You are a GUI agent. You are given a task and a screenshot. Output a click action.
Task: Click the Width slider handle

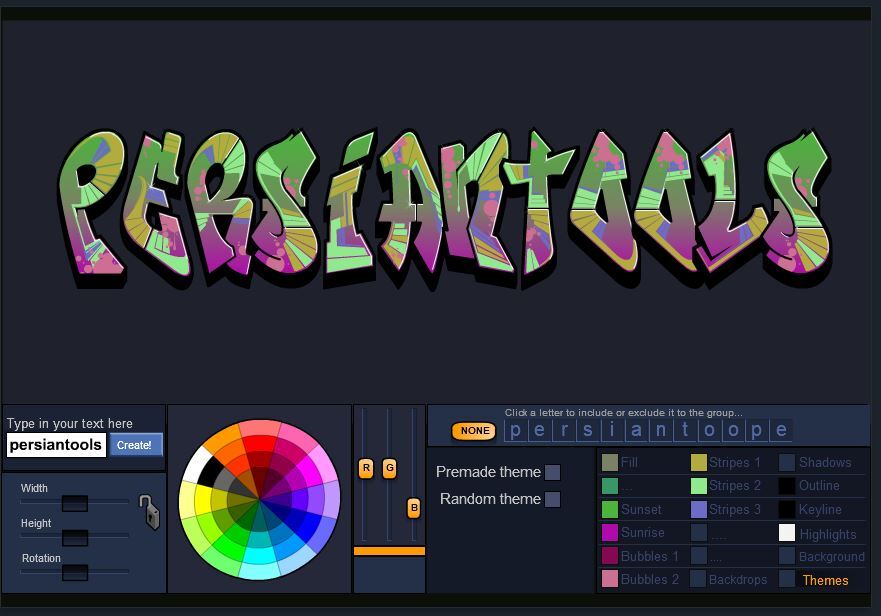click(x=75, y=503)
